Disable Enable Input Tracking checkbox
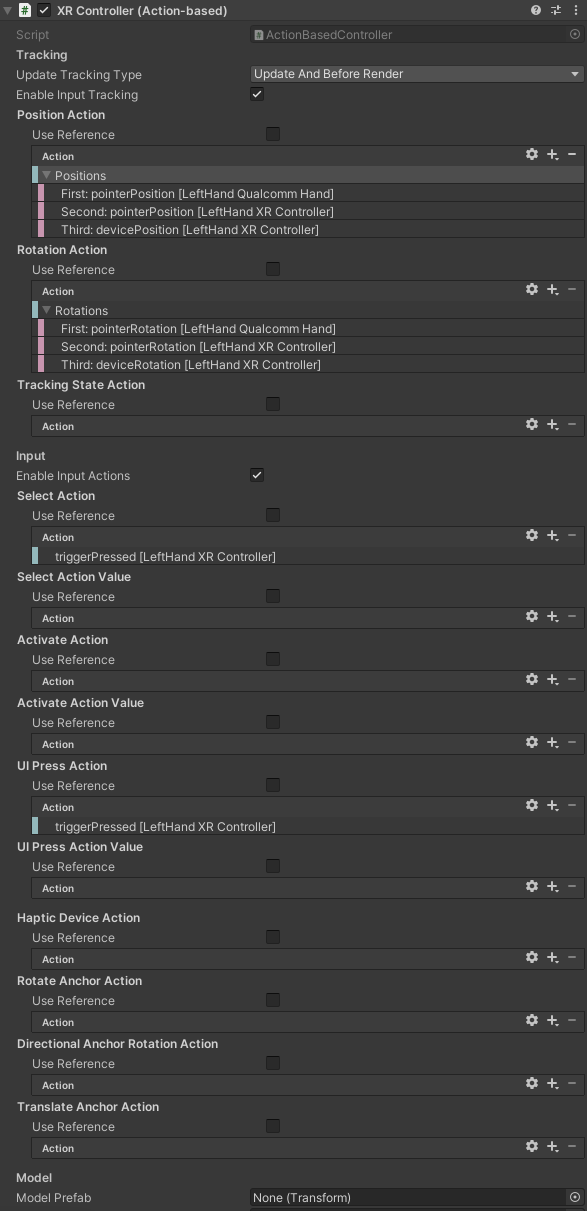 pyautogui.click(x=257, y=94)
